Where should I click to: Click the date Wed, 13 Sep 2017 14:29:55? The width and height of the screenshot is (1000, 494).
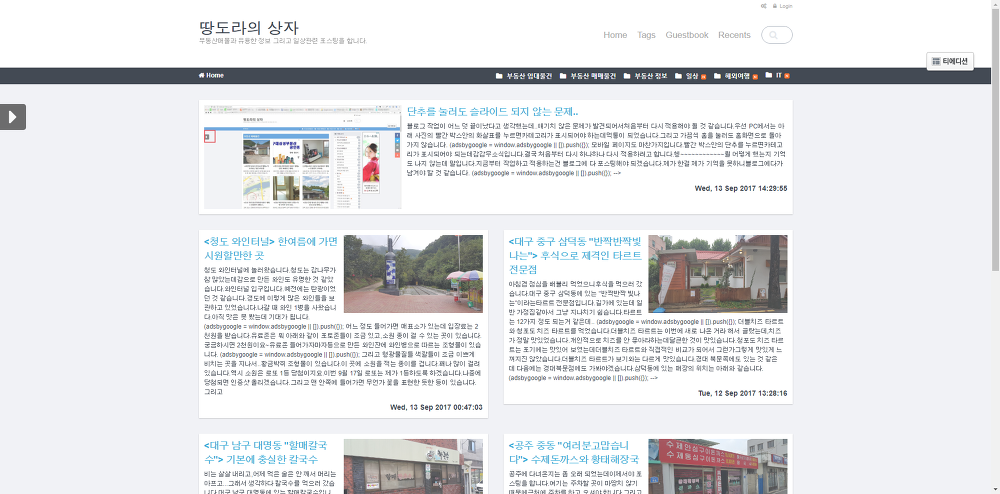[x=741, y=189]
